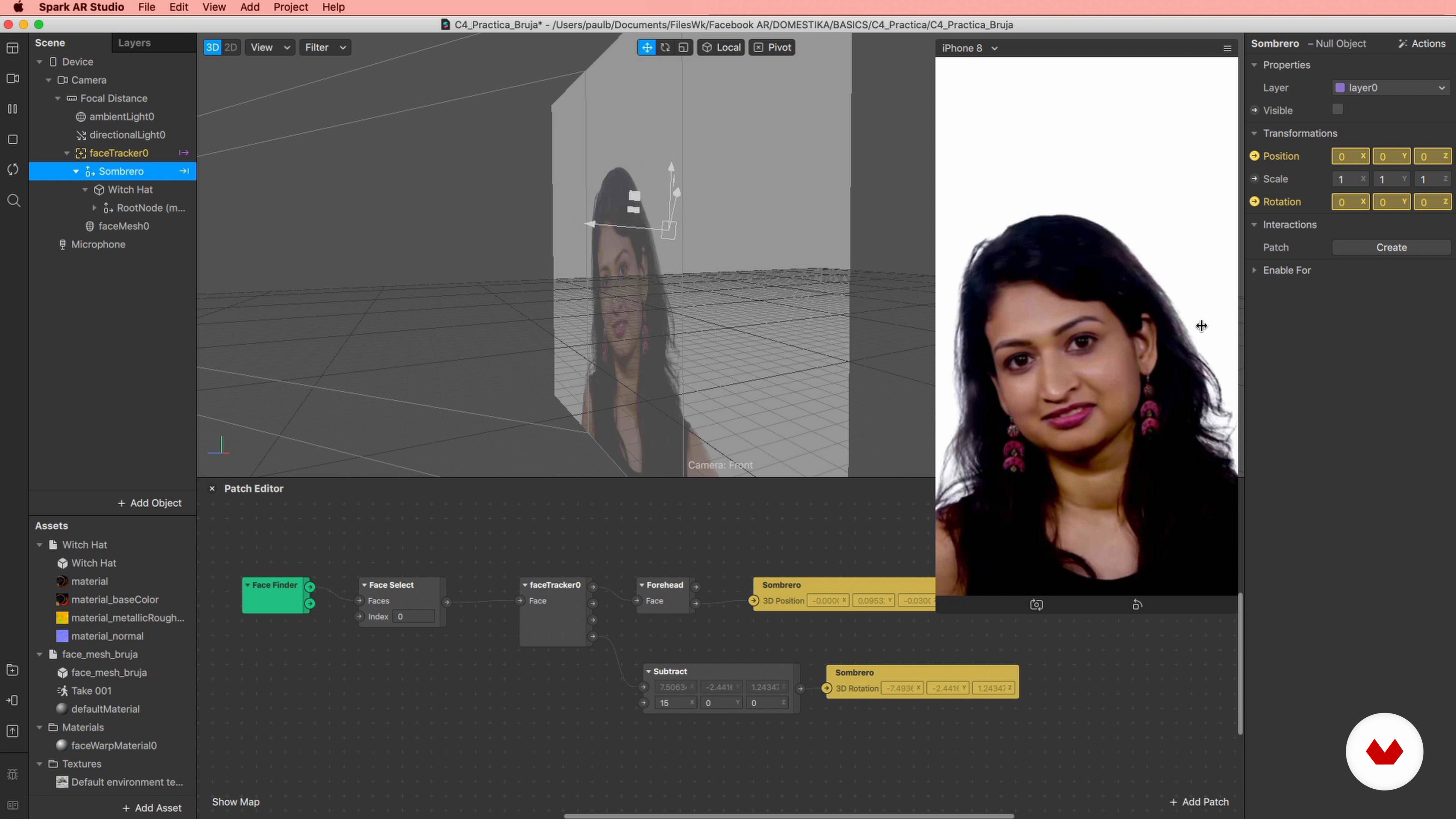Image resolution: width=1456 pixels, height=819 pixels.
Task: Click the upload export icon in left sidebar
Action: pos(13,731)
